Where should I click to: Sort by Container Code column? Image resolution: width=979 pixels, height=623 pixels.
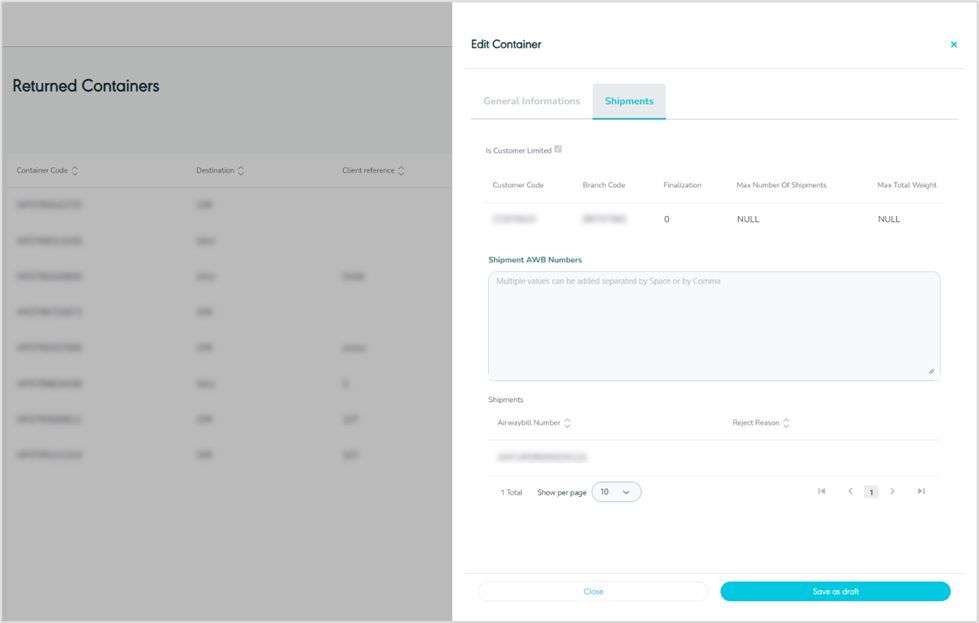click(75, 171)
